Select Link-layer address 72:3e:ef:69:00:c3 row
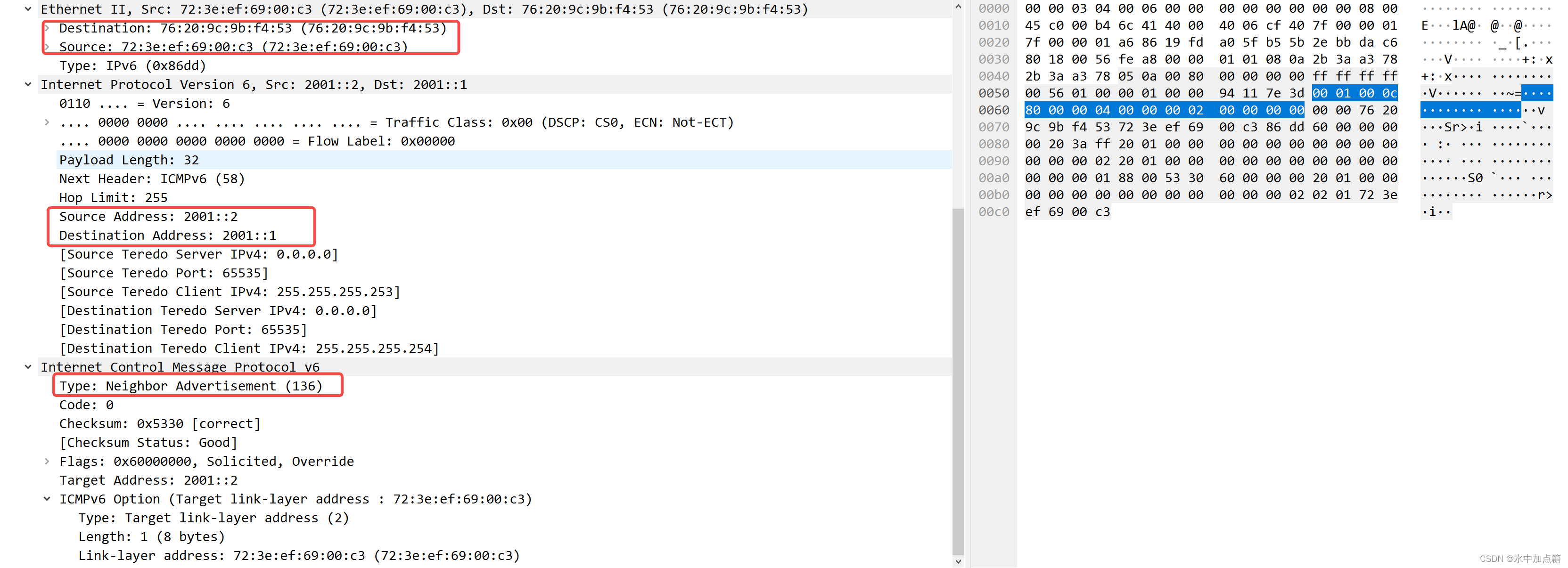1568x568 pixels. coord(298,555)
